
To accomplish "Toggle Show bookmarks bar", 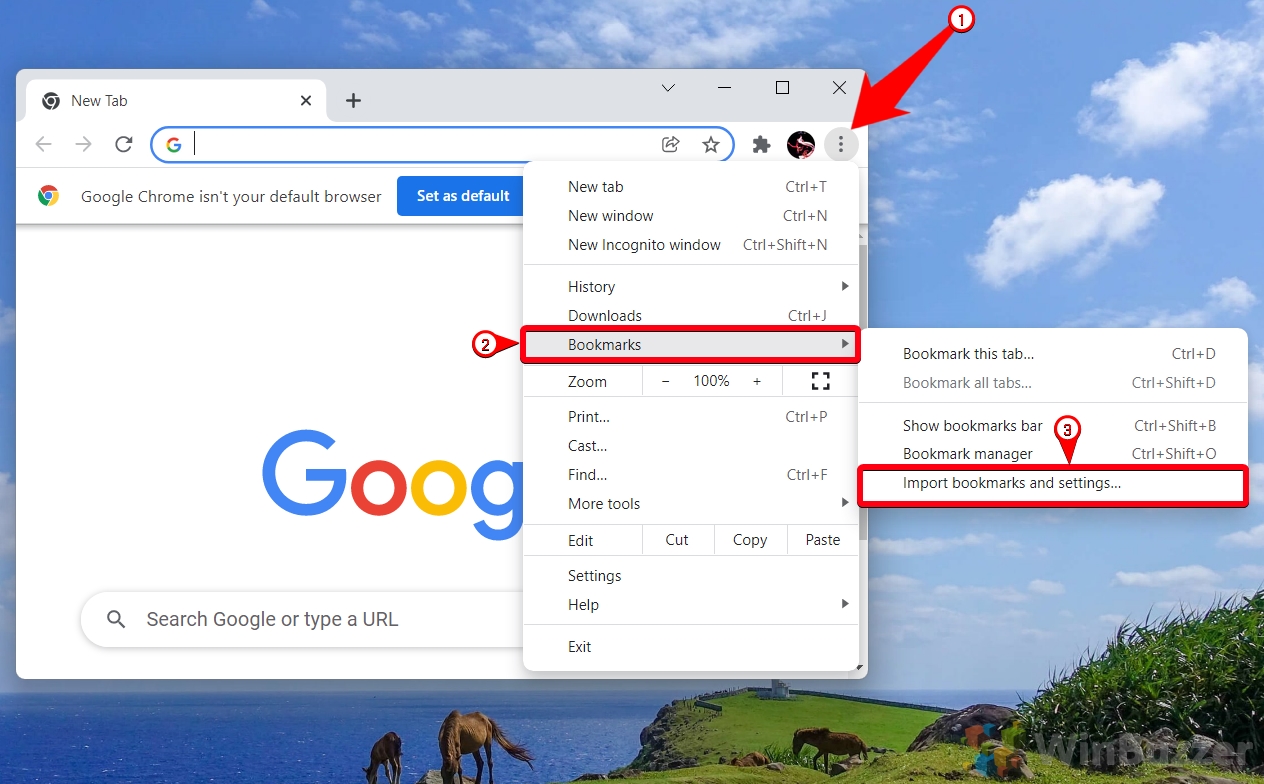I will pos(971,425).
